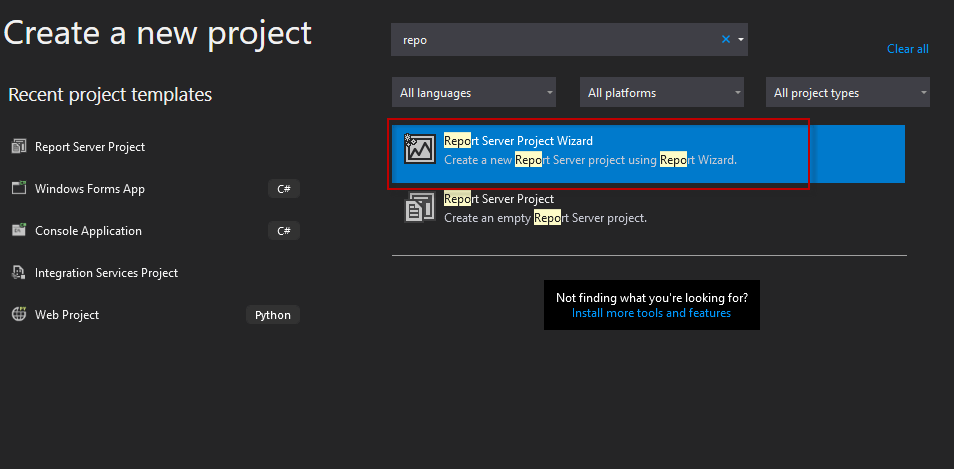954x469 pixels.
Task: Expand the All project types dropdown
Action: (x=848, y=93)
